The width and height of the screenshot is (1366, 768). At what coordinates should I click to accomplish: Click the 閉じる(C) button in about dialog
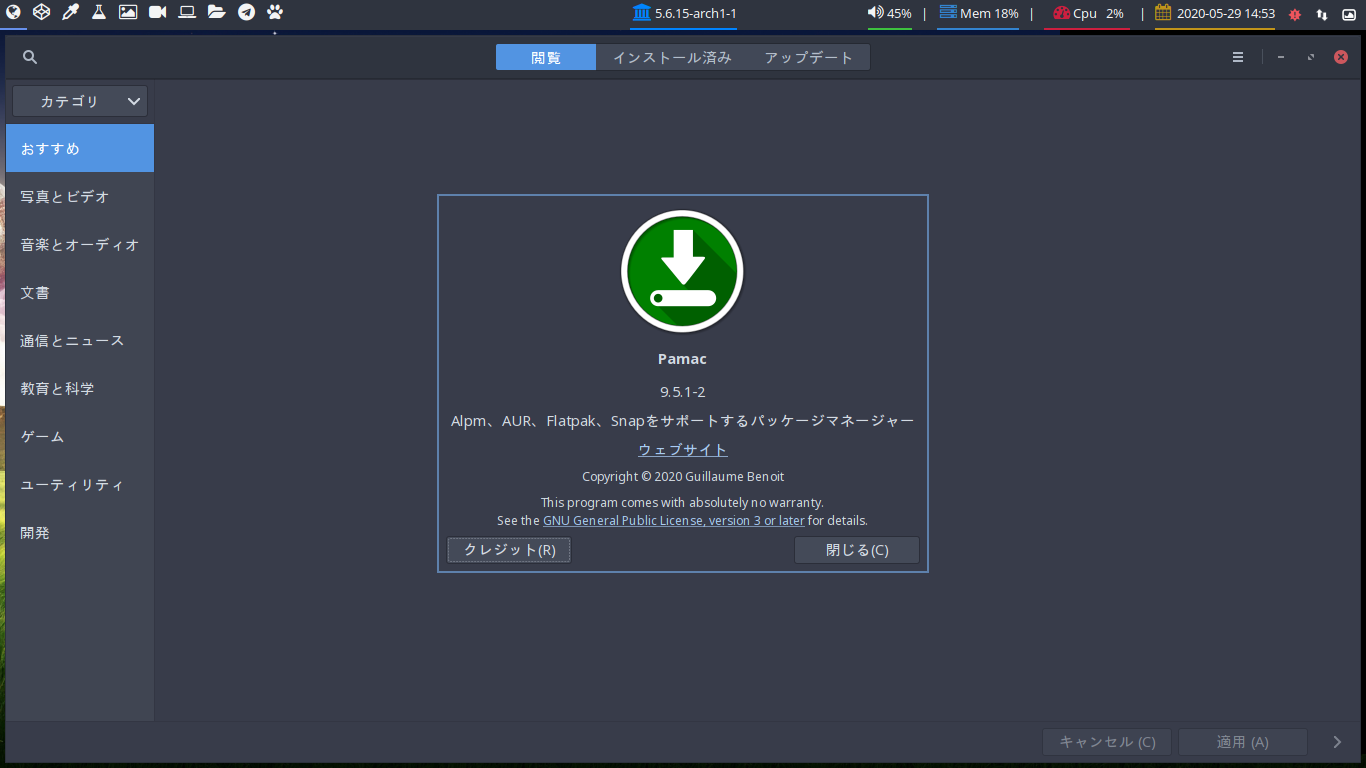click(857, 550)
